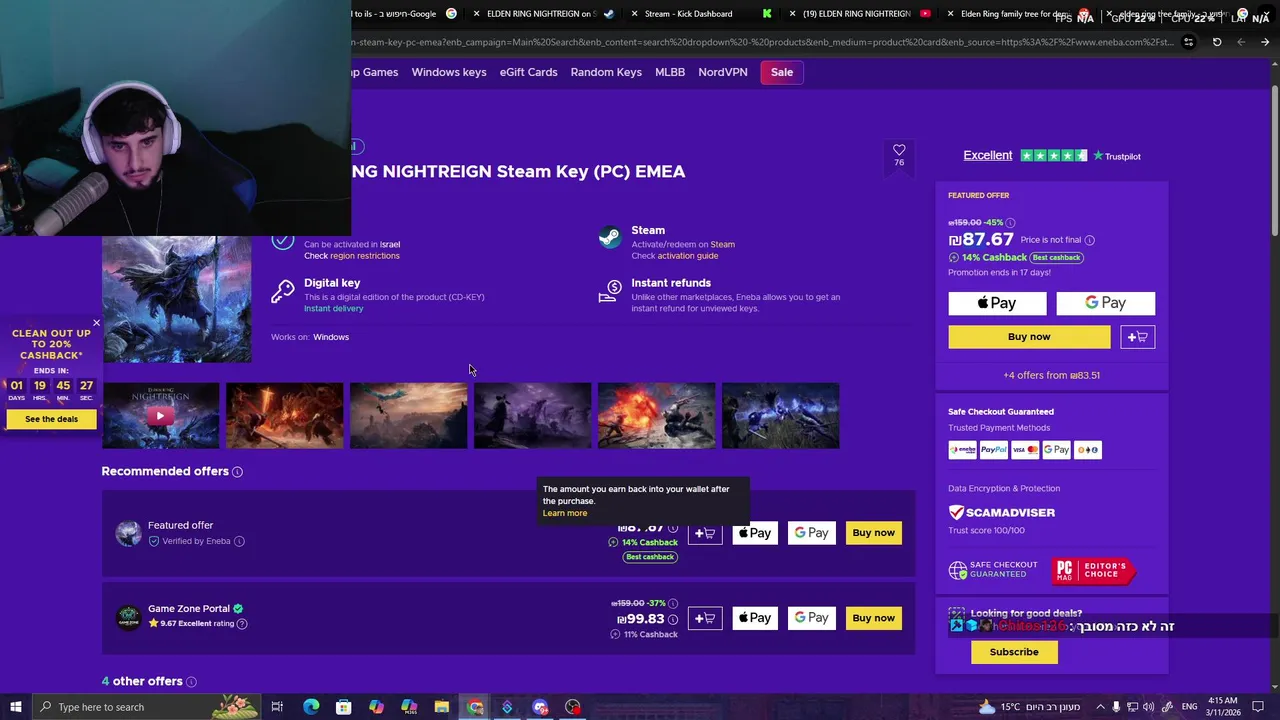Viewport: 1280px width, 720px height.
Task: Open 'region restrictions' link
Action: [x=364, y=256]
